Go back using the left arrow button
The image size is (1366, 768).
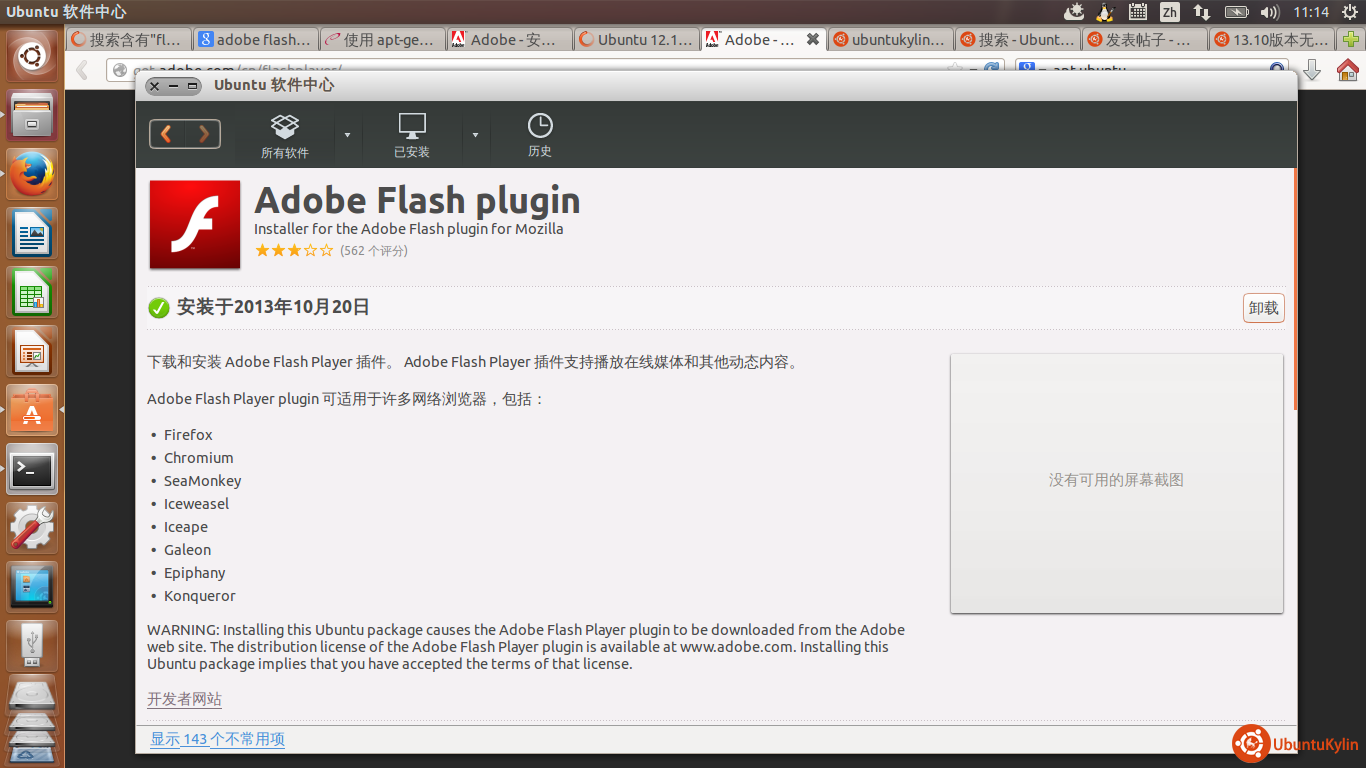coord(167,134)
